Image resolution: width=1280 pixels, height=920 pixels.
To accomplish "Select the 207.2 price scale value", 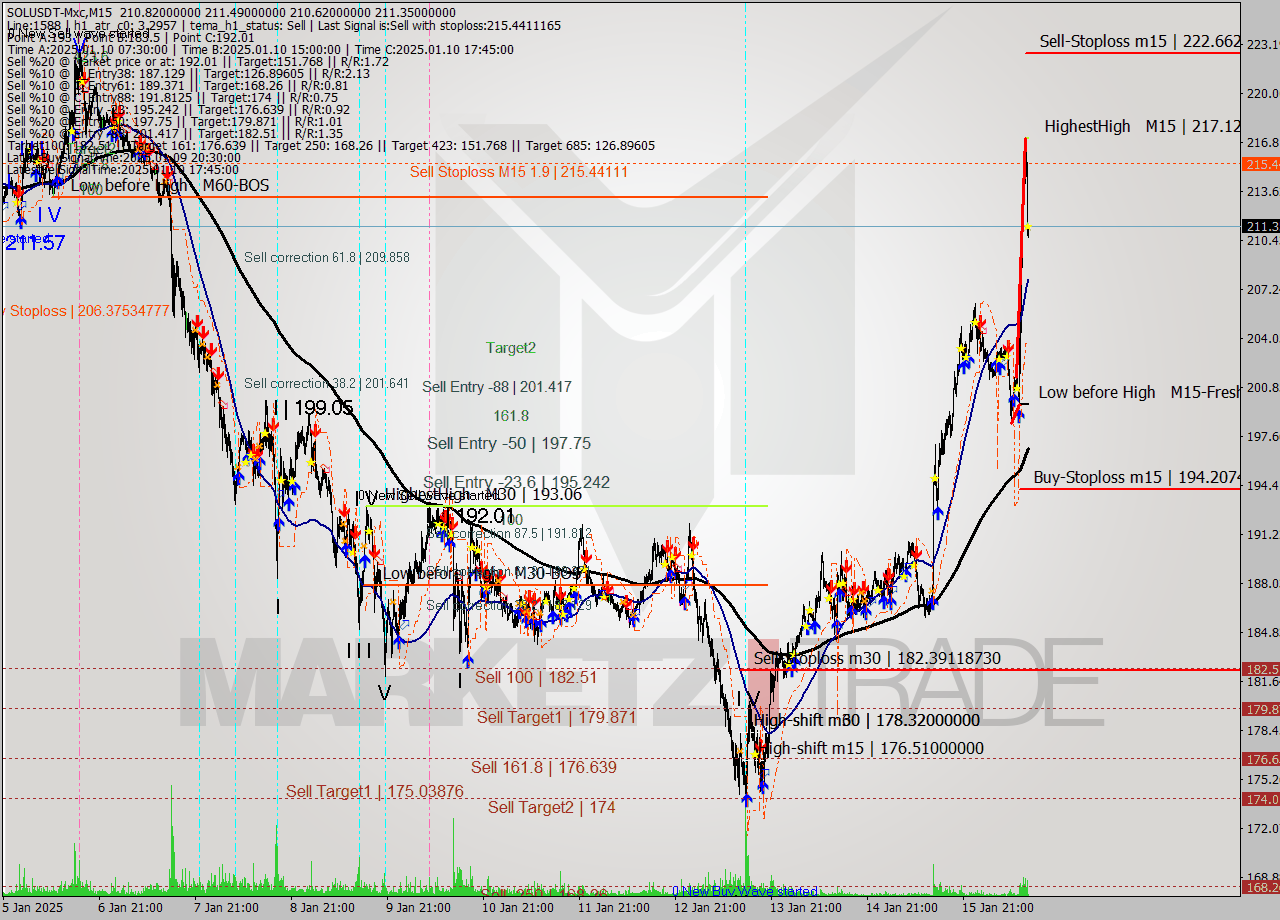I will click(x=1261, y=289).
